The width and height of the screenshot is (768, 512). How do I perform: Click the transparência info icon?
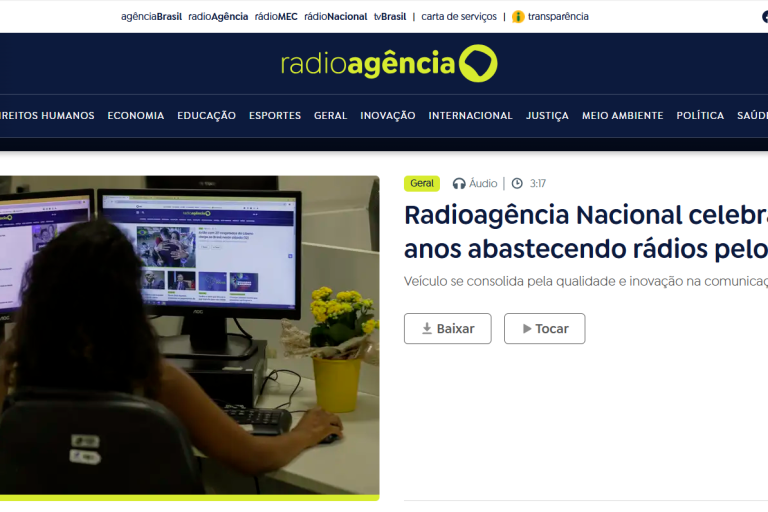click(x=518, y=17)
